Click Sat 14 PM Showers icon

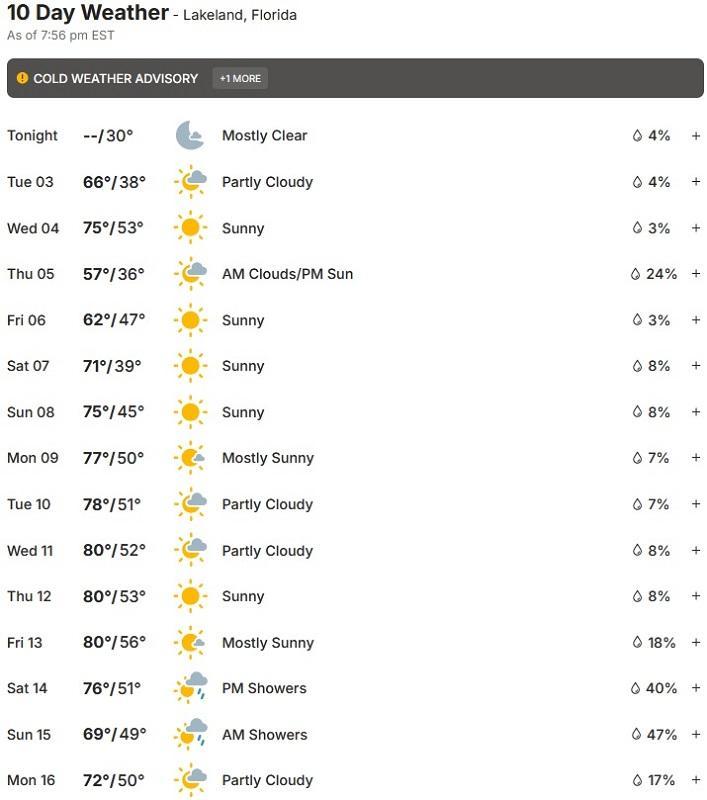coord(190,688)
